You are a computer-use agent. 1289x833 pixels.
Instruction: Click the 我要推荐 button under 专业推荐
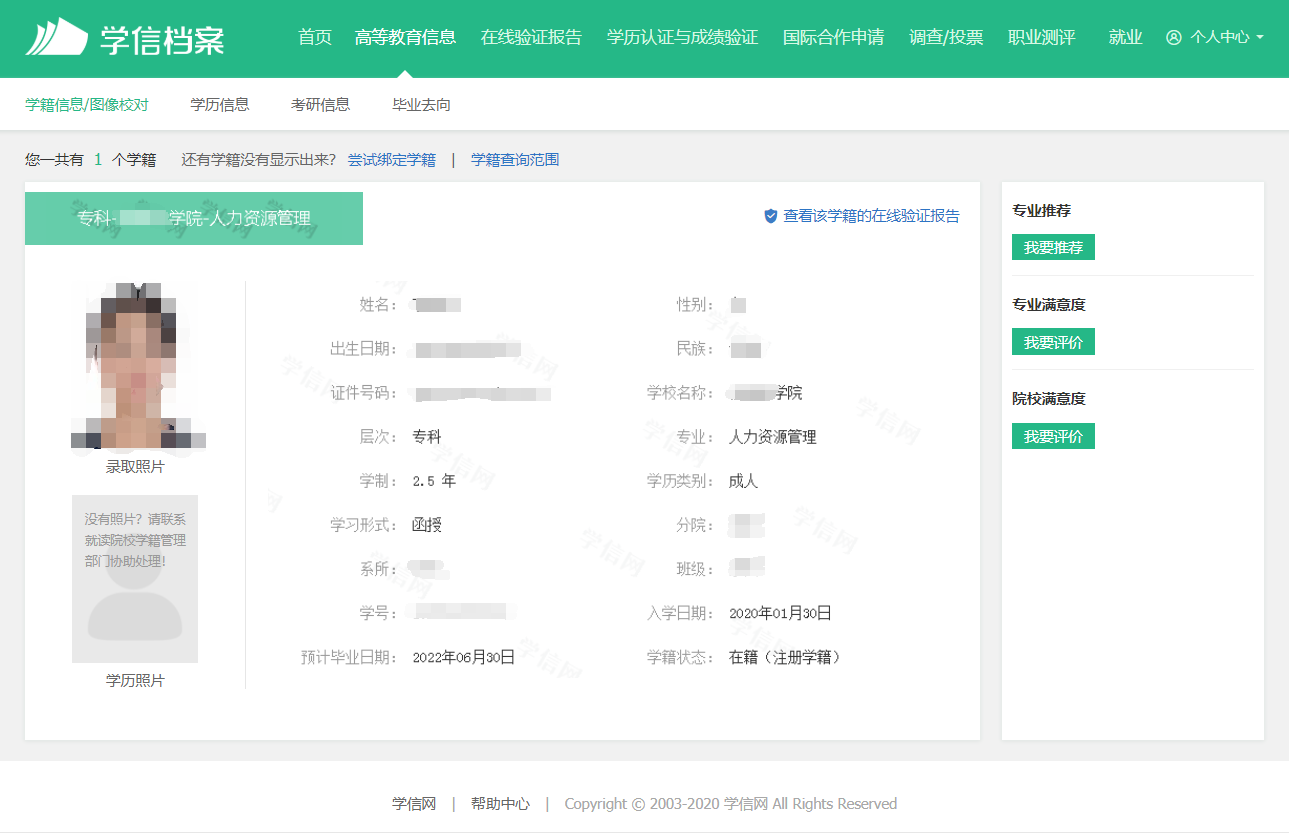[x=1053, y=246]
